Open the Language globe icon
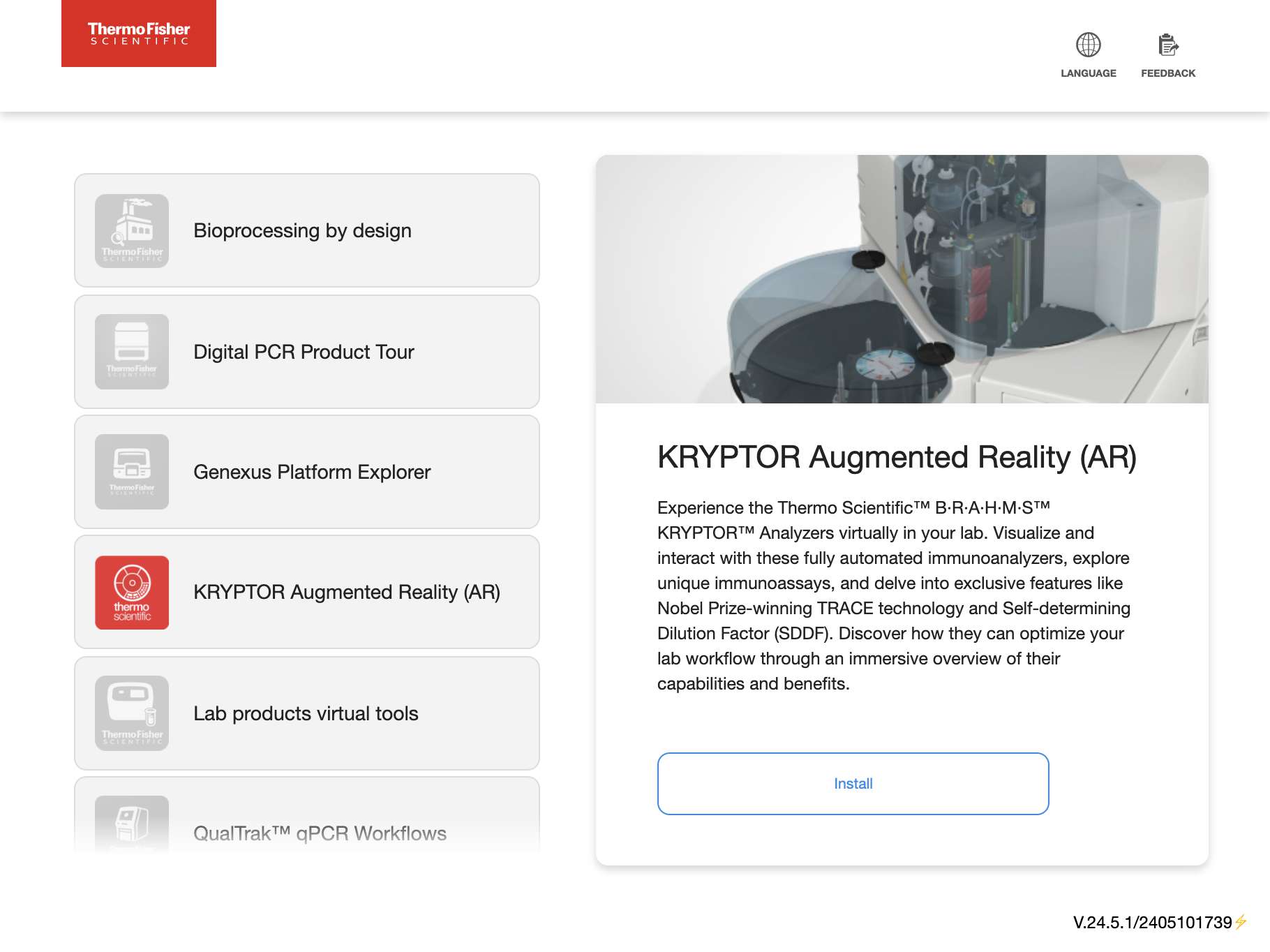Viewport: 1270px width, 952px height. click(1088, 45)
